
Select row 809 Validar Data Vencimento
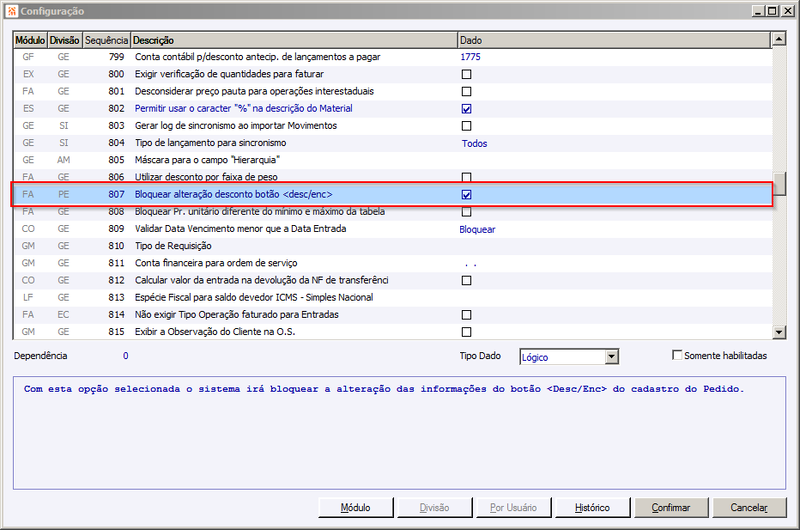pos(392,229)
